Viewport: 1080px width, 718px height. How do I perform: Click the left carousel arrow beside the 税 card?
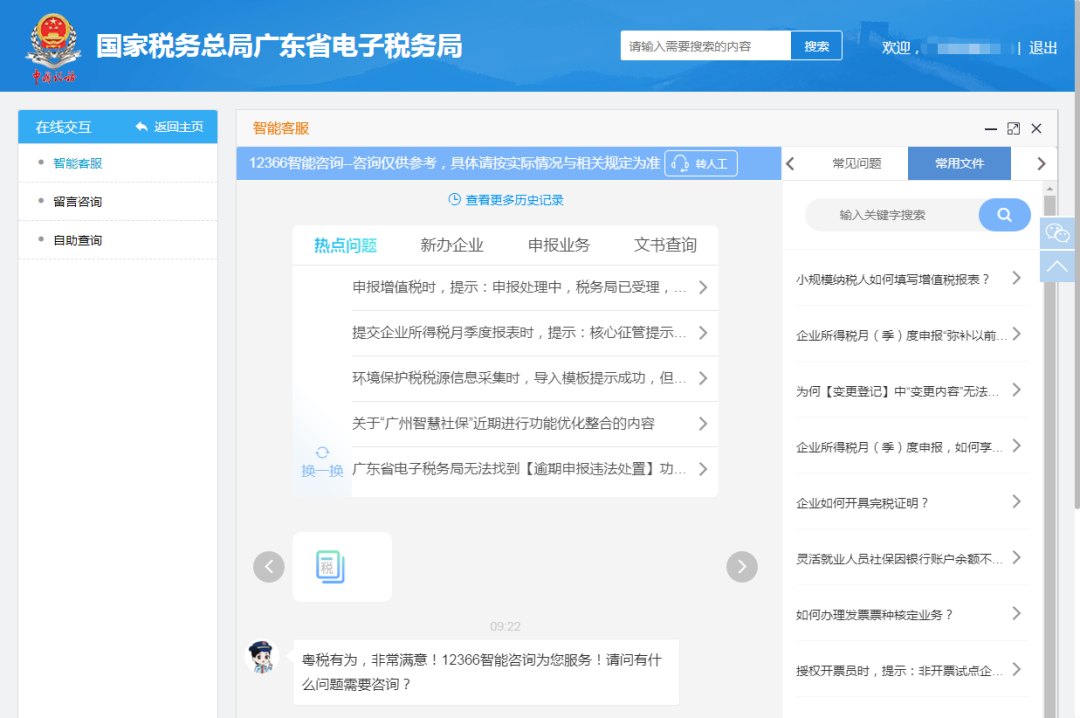(269, 566)
